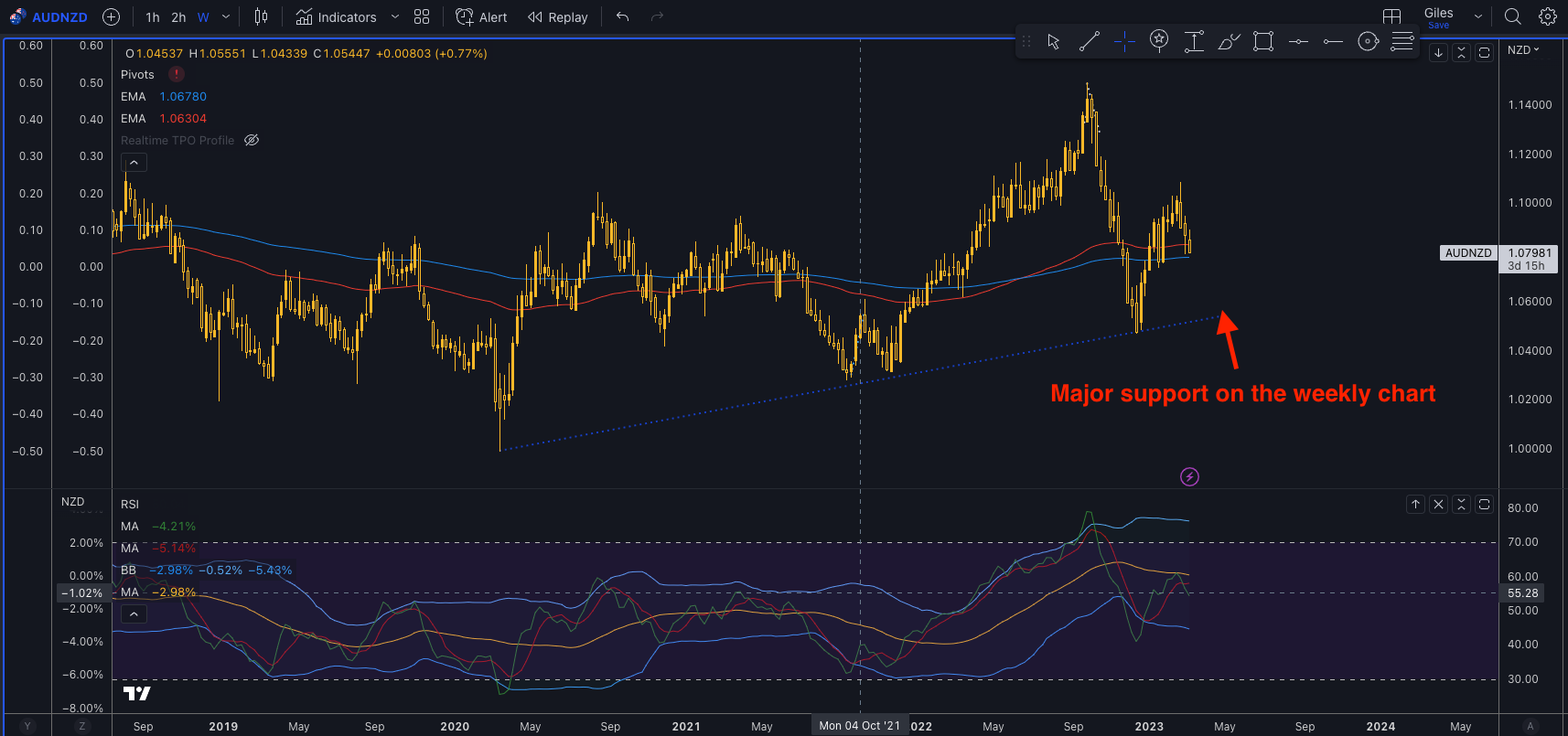
Task: Click the star pin favorites tool
Action: 1159,41
